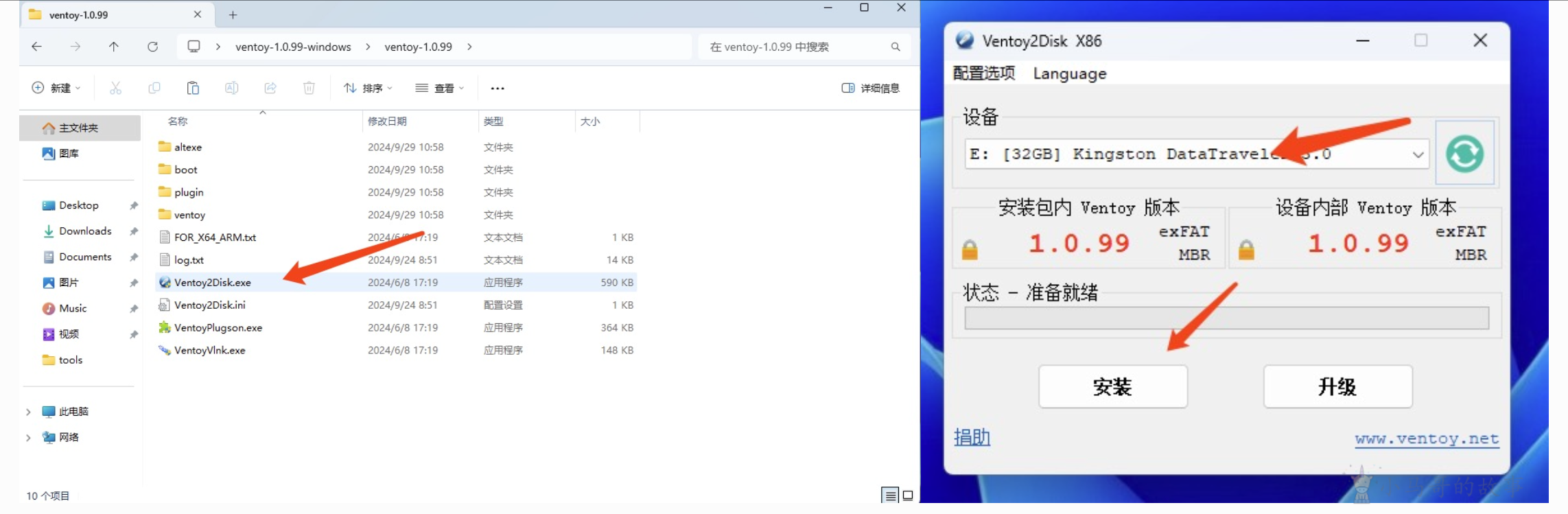
Task: Open the 配置选项 menu in Ventoy2Disk
Action: (x=984, y=73)
